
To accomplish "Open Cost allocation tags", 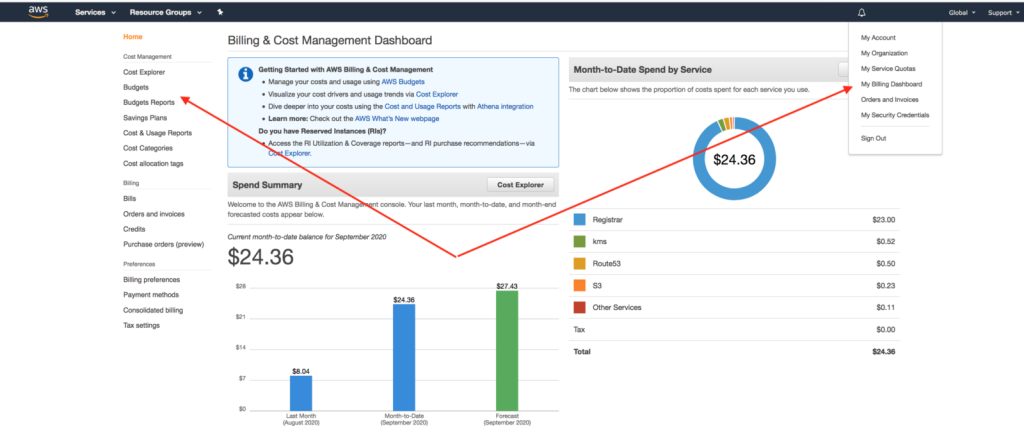I will pos(153,164).
